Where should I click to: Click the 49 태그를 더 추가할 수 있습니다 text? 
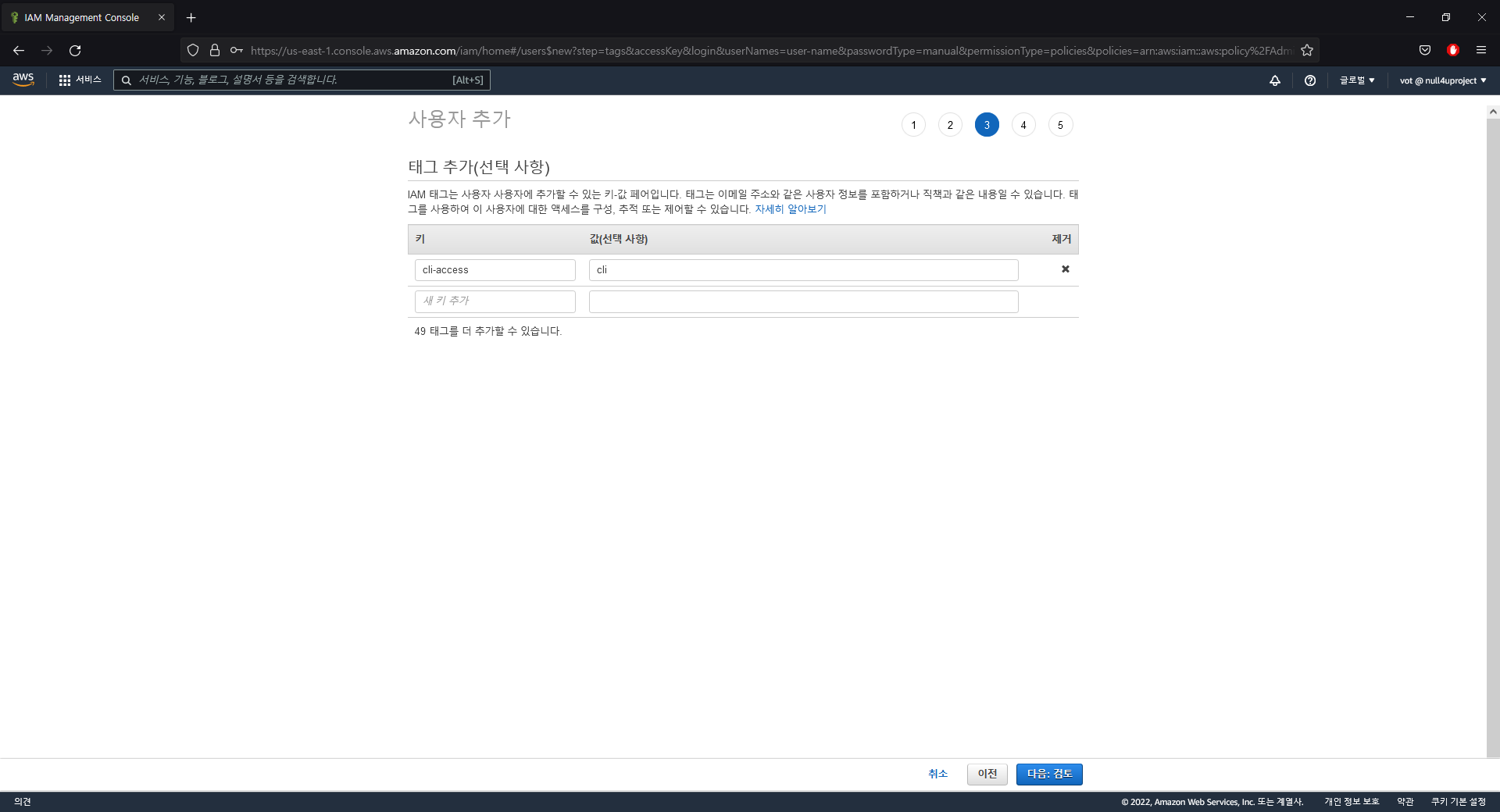(488, 331)
